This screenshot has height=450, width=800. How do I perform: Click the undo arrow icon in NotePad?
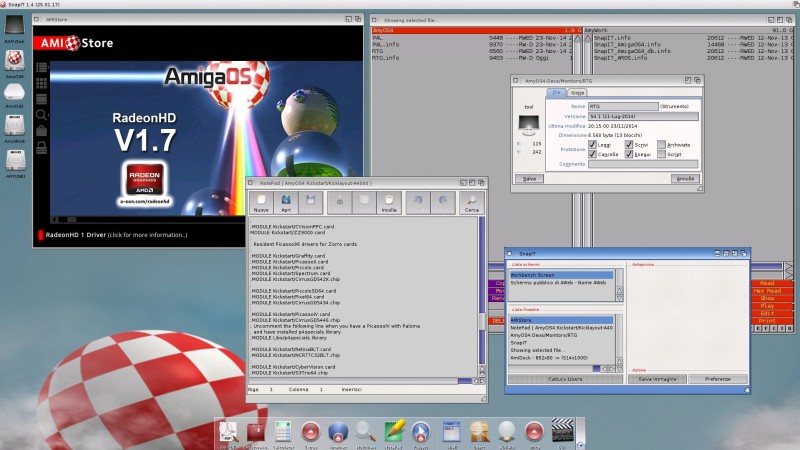[x=418, y=203]
